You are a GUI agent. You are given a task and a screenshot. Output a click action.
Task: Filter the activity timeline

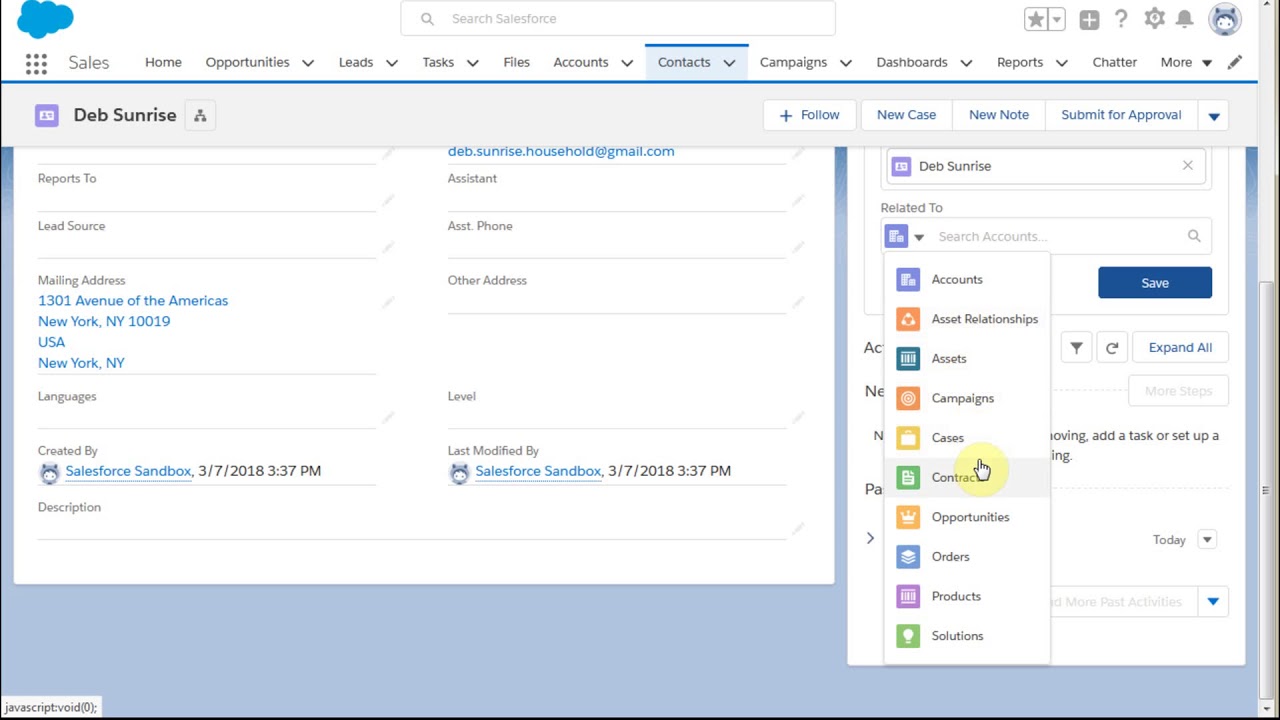[1076, 347]
